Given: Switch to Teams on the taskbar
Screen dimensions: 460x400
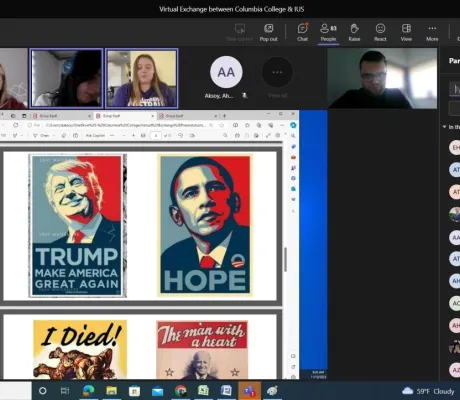Looking at the screenshot, I should (x=249, y=391).
